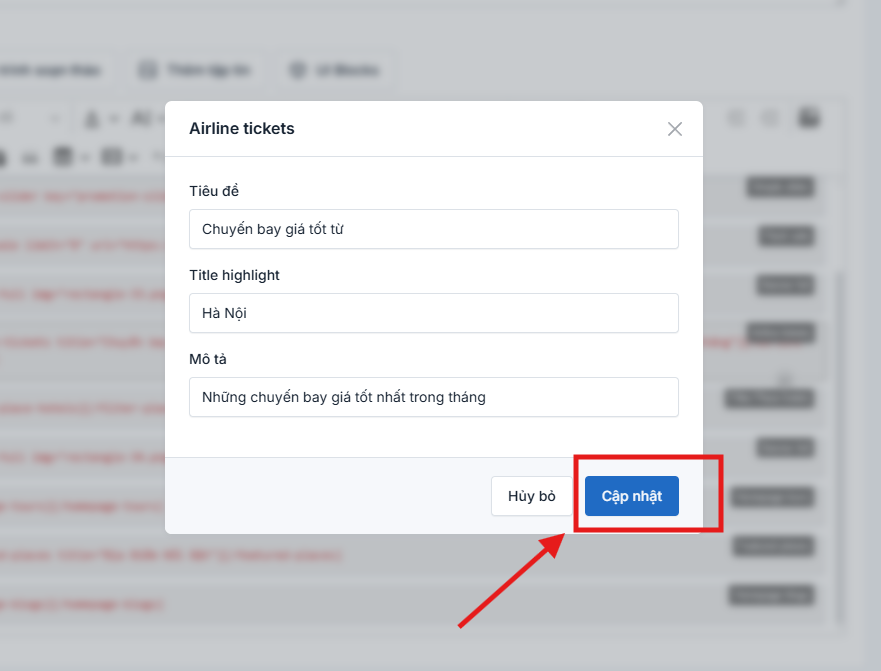
Task: Click the Mô tả label text
Action: click(208, 359)
